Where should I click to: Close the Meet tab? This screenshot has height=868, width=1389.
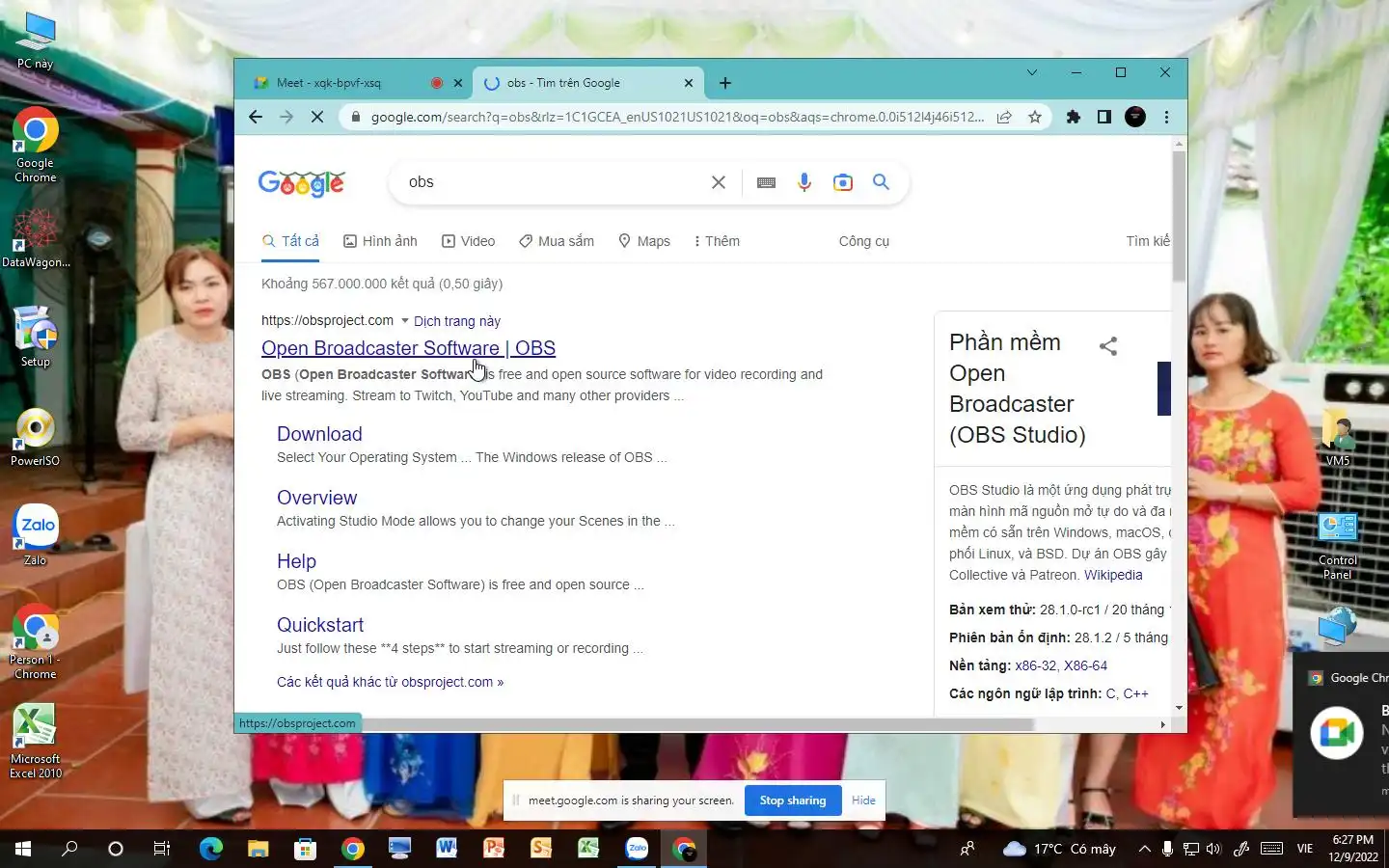click(458, 83)
